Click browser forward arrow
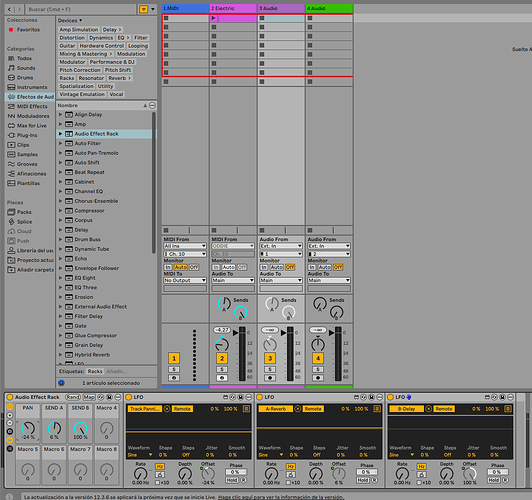This screenshot has height=500, width=532. pyautogui.click(x=19, y=9)
